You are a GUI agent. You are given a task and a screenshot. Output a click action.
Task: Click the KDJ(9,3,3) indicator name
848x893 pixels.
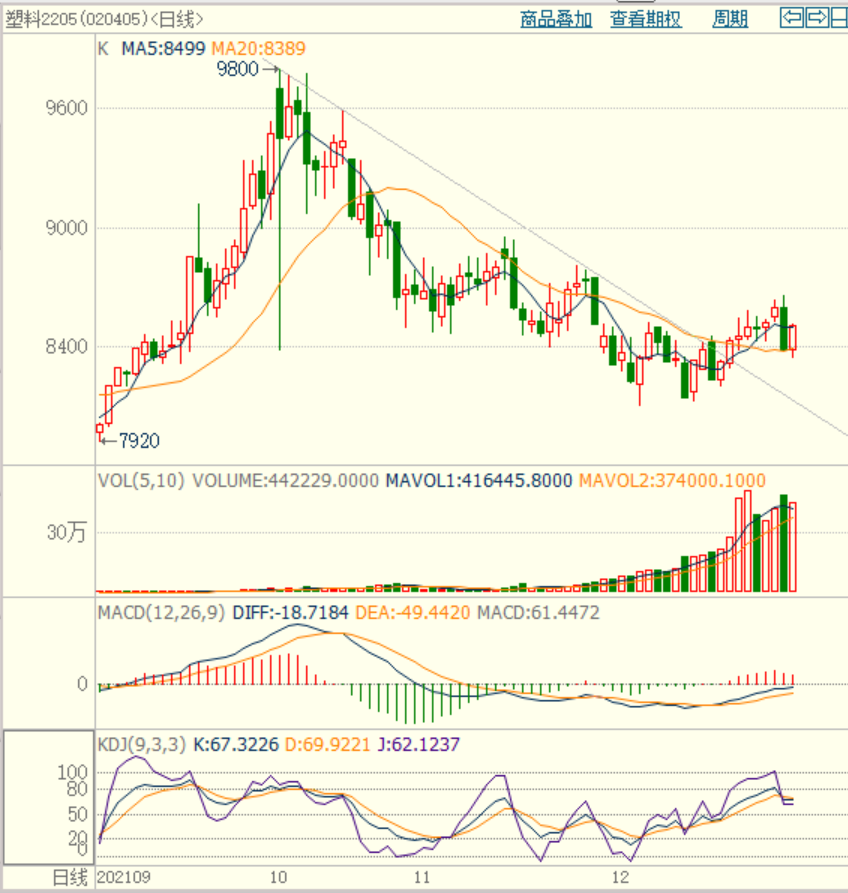click(x=140, y=745)
